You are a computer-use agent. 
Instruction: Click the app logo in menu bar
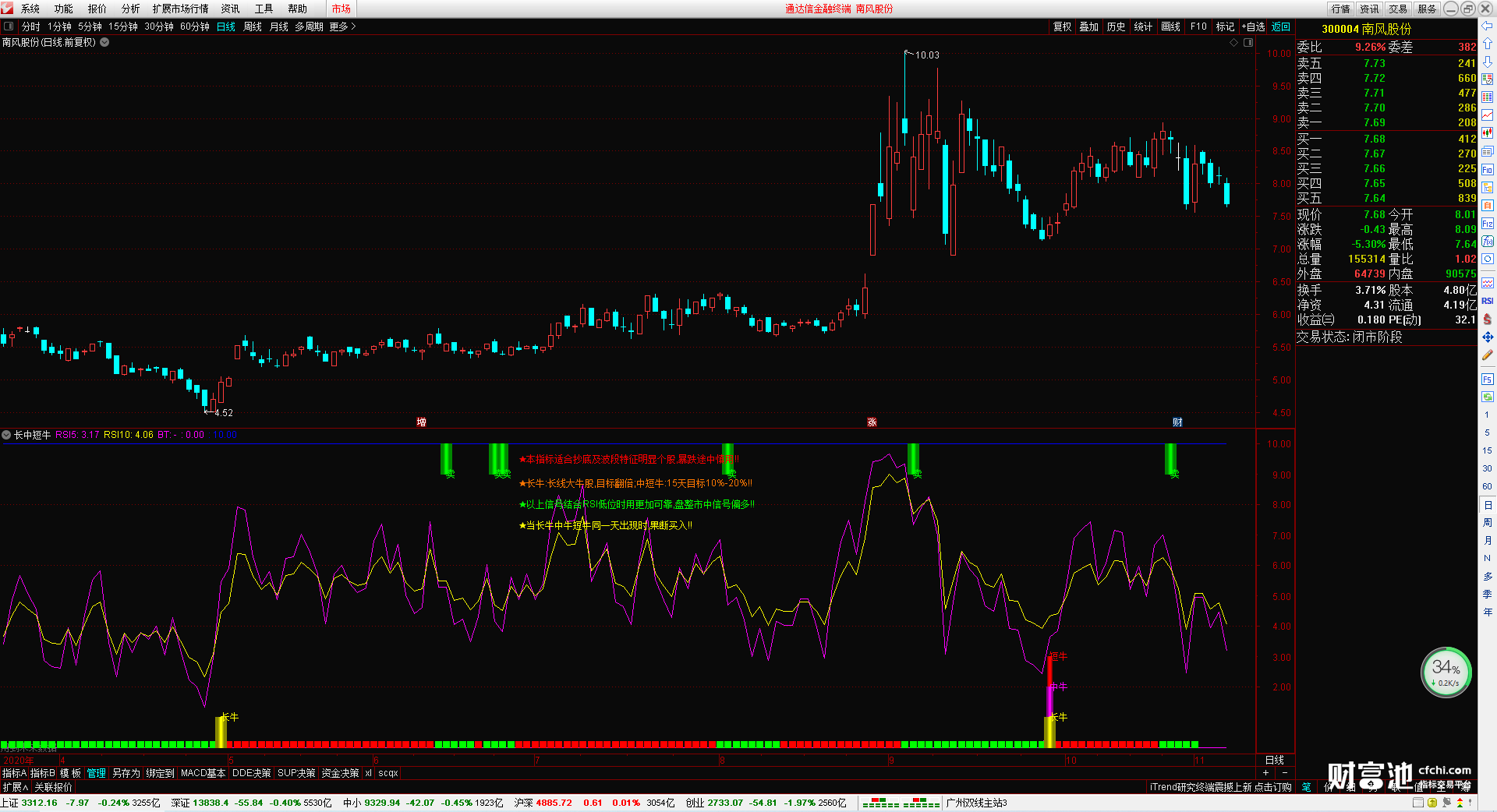pos(8,9)
